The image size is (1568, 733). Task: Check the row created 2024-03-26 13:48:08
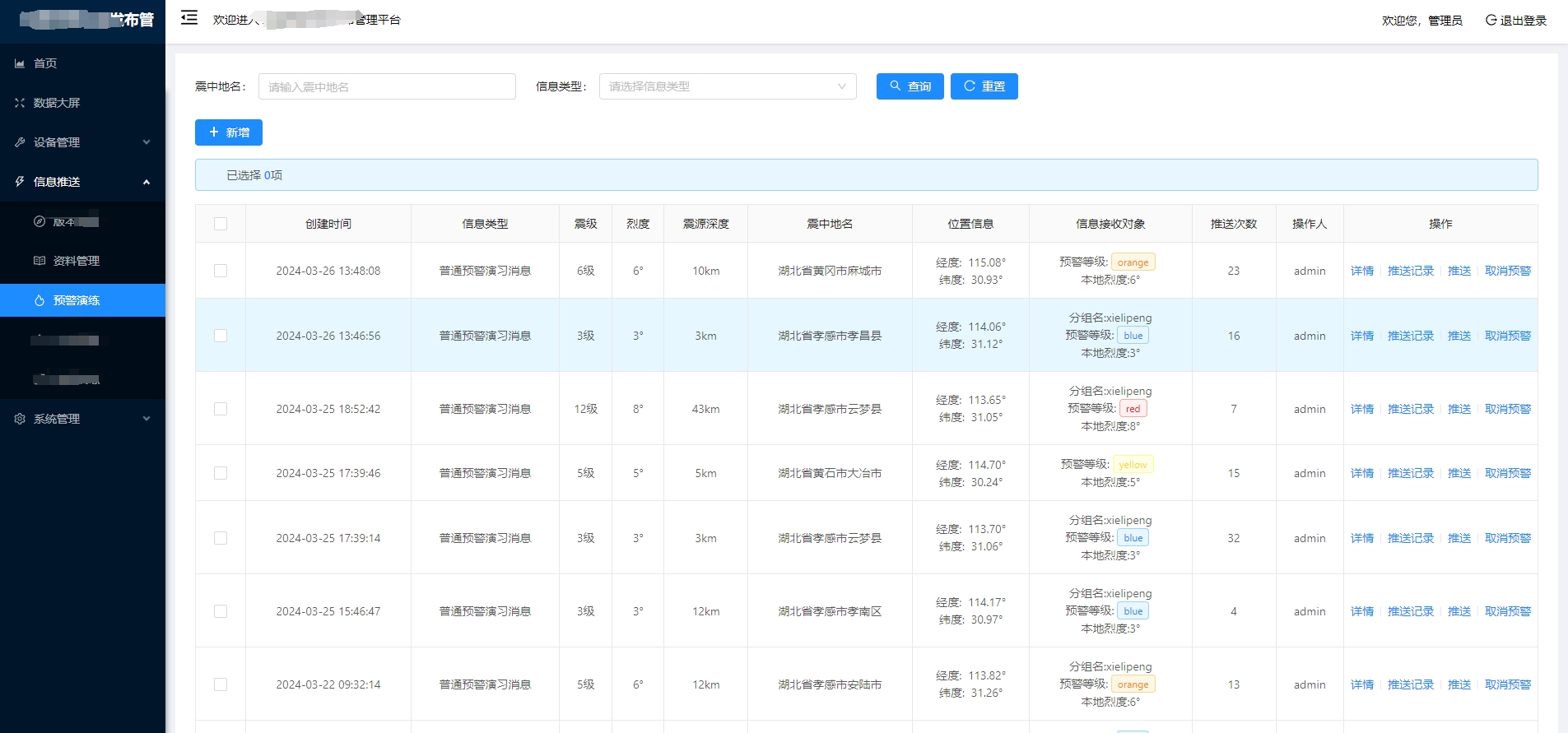click(221, 271)
